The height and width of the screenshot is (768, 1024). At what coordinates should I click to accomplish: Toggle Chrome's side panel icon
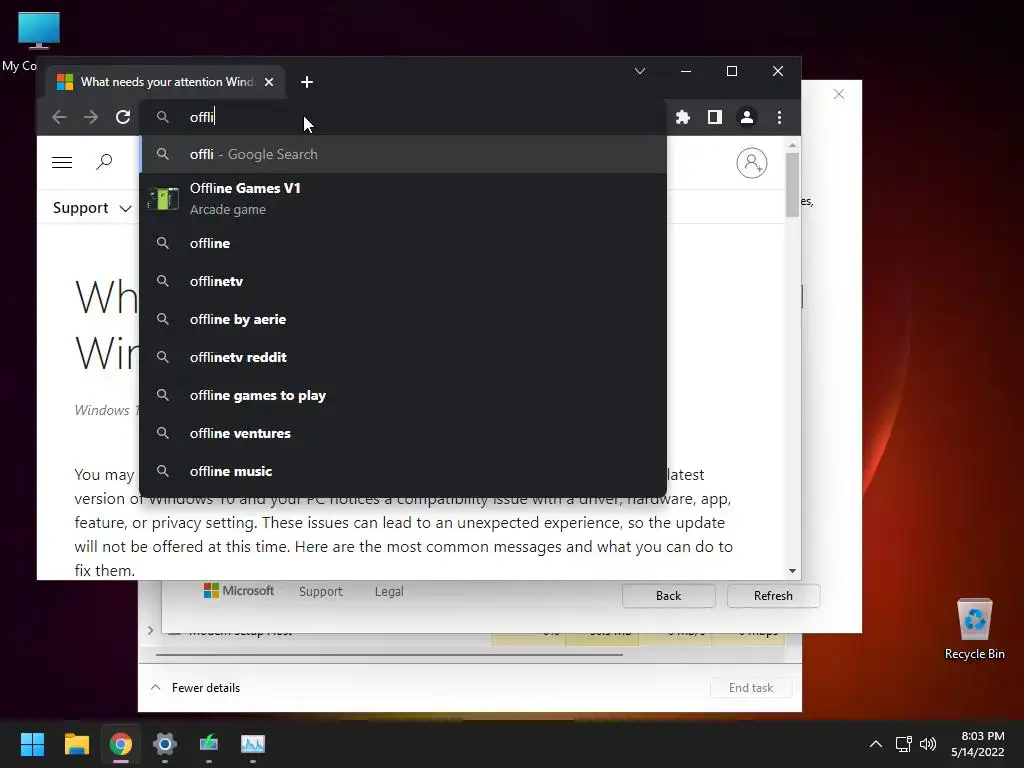(714, 117)
